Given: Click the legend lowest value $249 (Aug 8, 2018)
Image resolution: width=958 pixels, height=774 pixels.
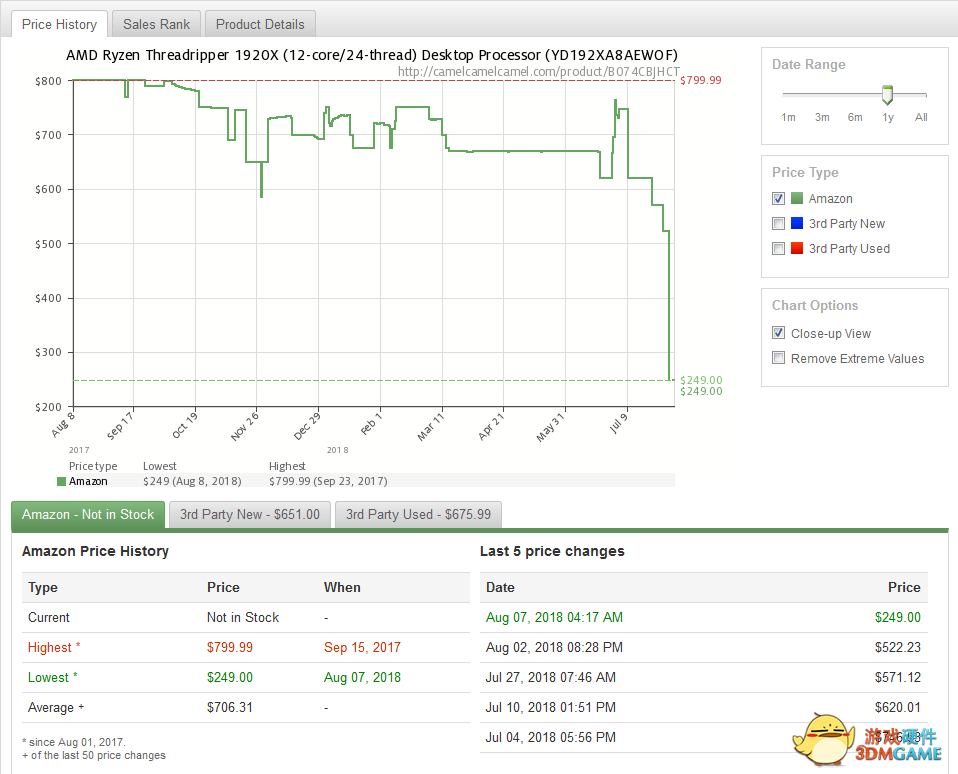Looking at the screenshot, I should tap(192, 481).
